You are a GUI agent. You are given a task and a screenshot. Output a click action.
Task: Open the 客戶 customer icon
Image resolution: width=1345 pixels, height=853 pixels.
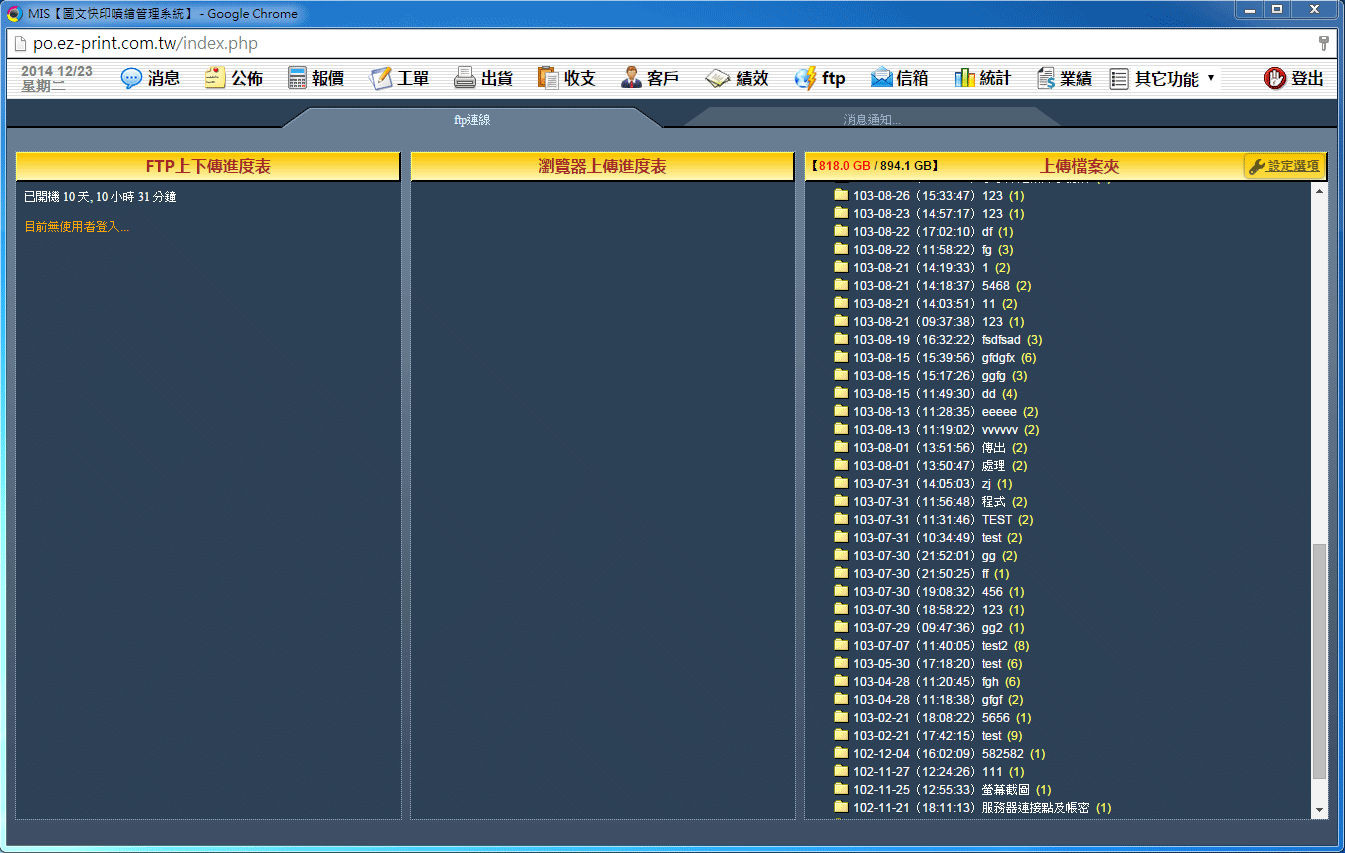pos(632,79)
